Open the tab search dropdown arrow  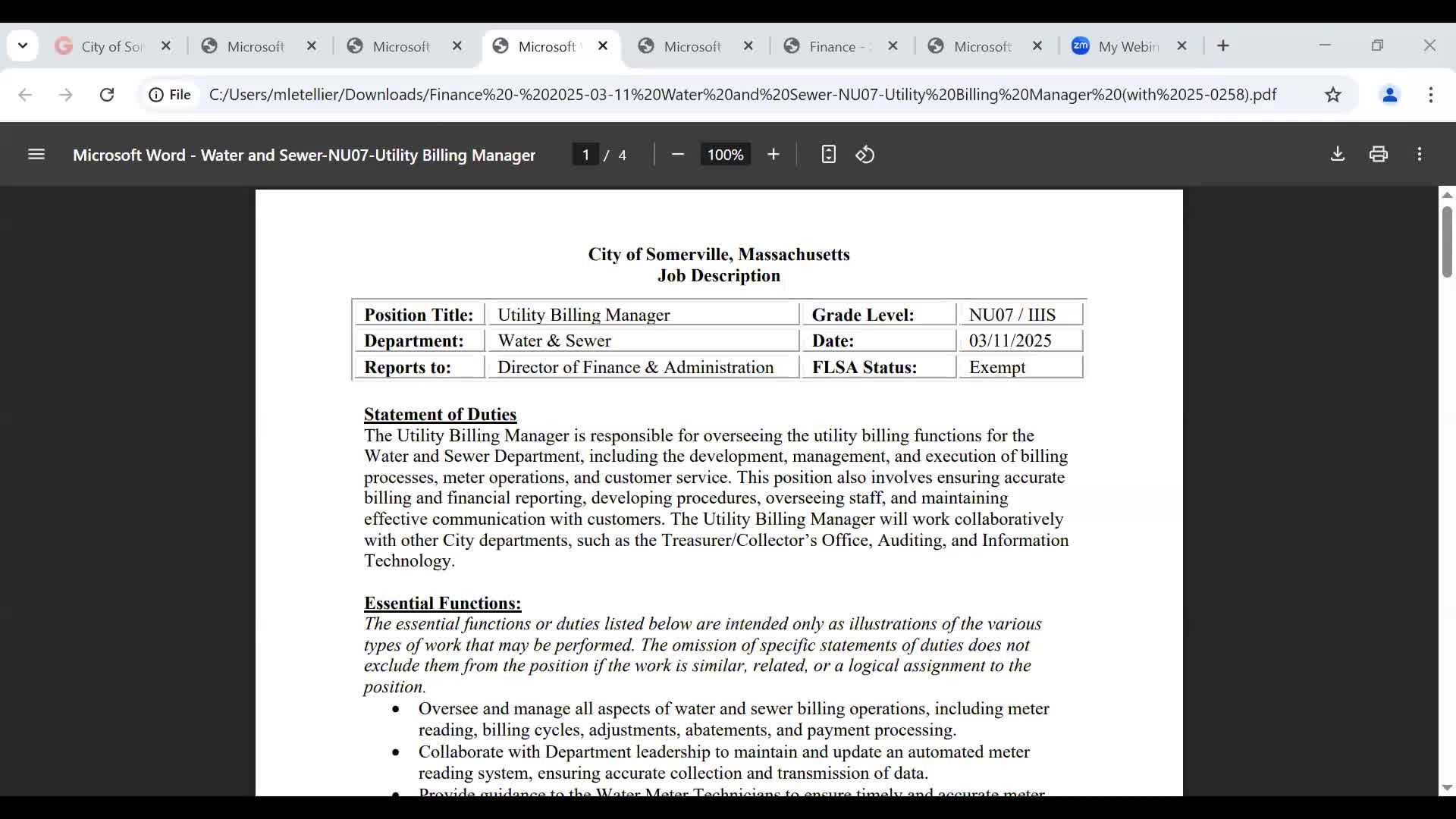coord(23,45)
